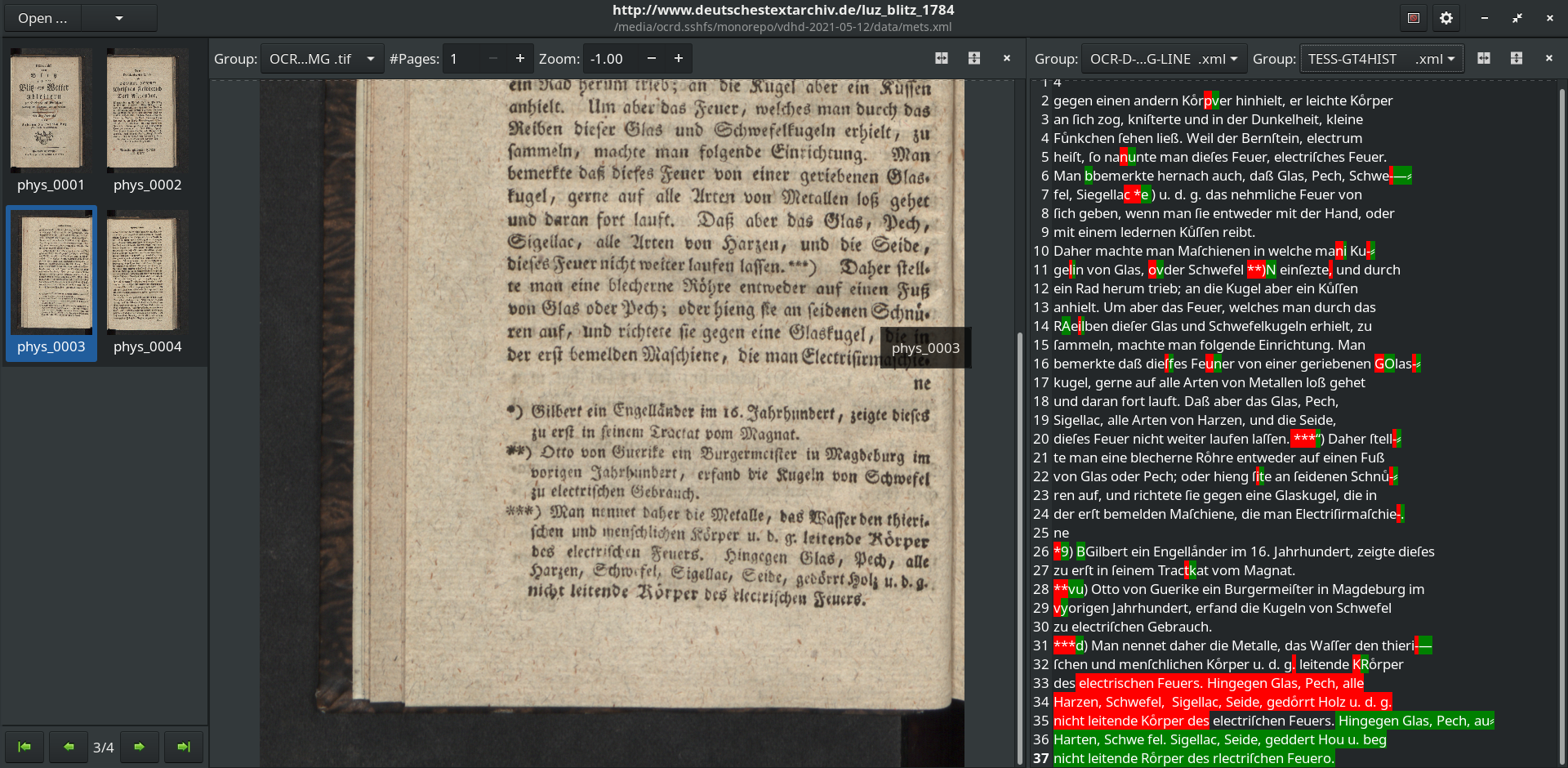1568x768 pixels.
Task: Increase the #Pages count
Action: 519,59
